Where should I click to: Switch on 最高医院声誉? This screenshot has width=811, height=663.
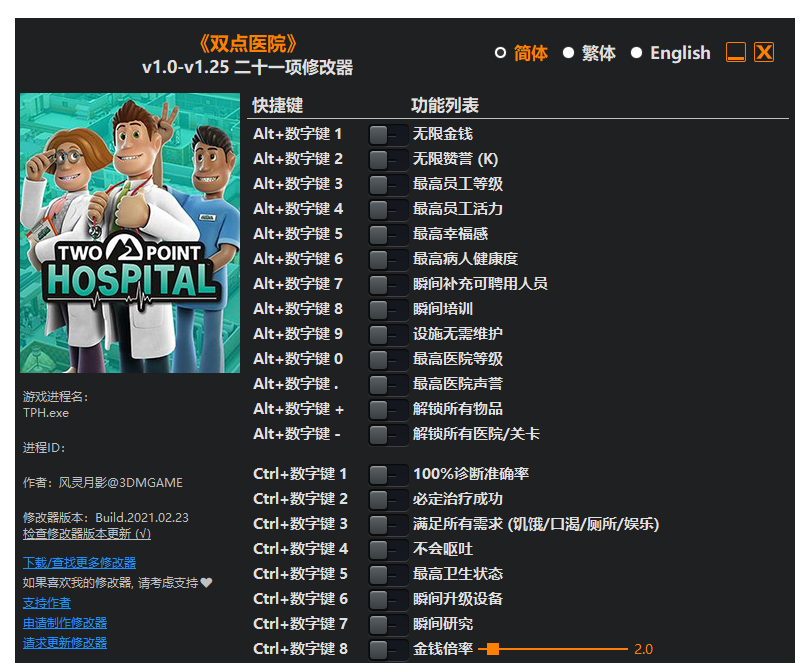388,384
